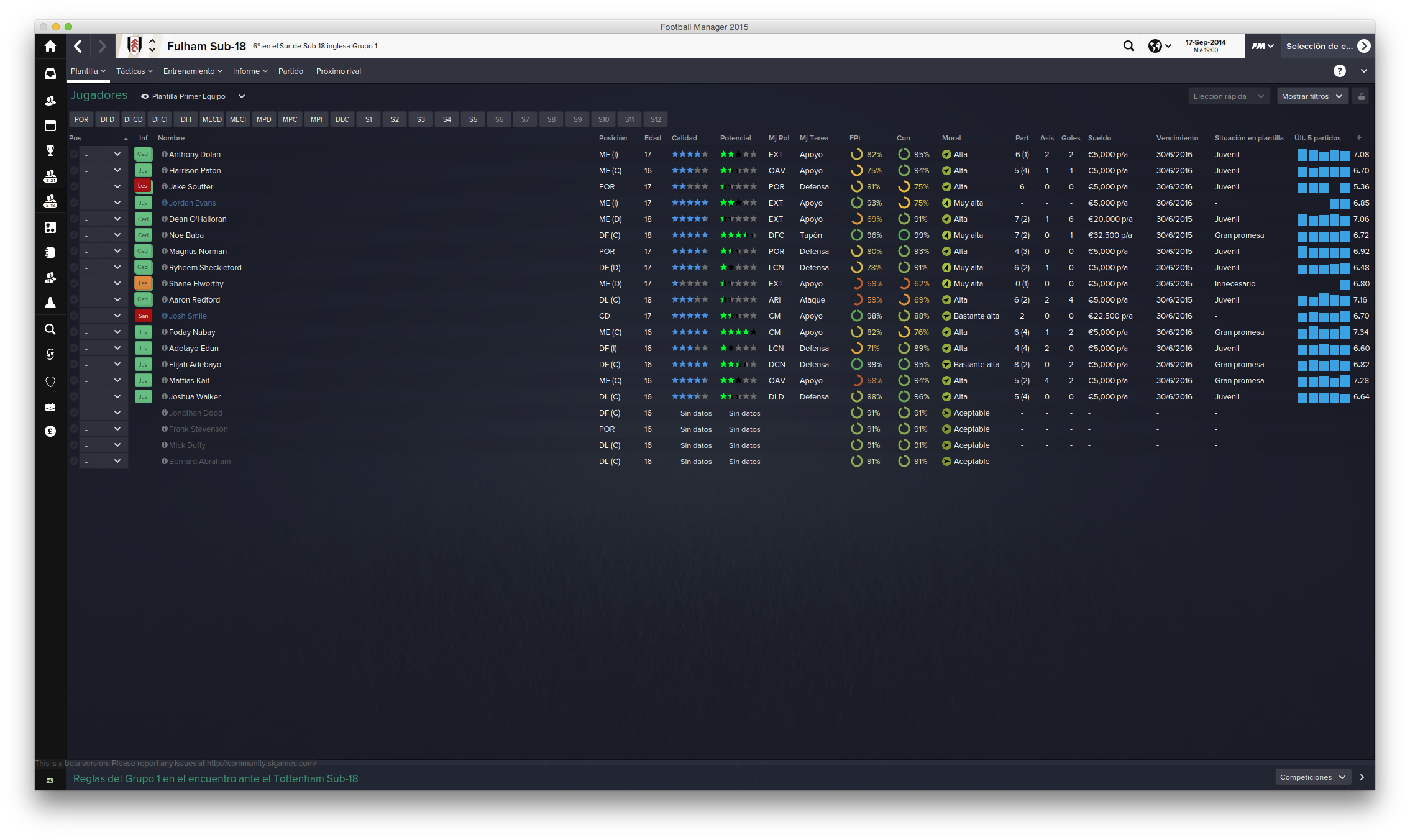Open the scouting magnifier sidebar icon
The width and height of the screenshot is (1410, 840).
click(50, 329)
